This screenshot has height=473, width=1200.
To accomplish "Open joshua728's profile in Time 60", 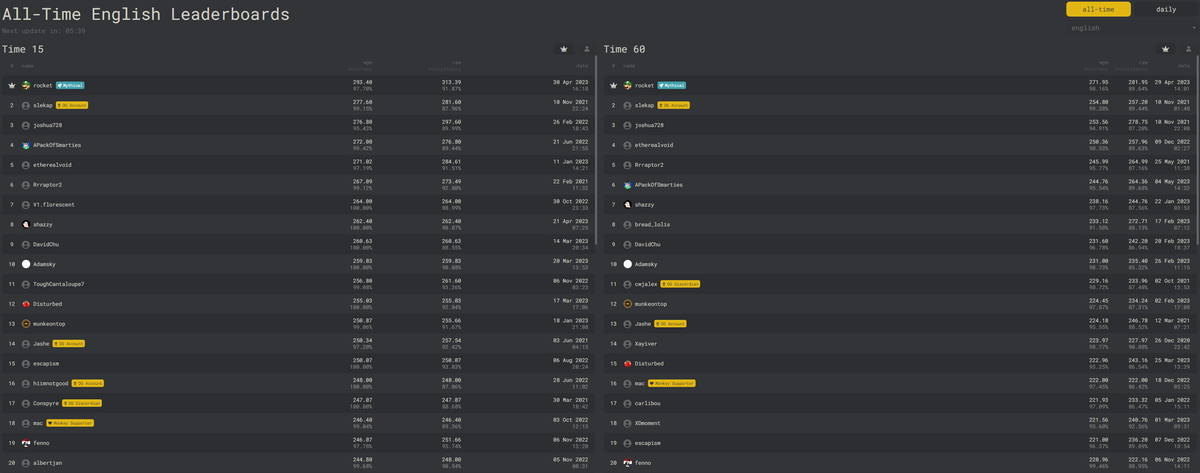I will pyautogui.click(x=649, y=125).
